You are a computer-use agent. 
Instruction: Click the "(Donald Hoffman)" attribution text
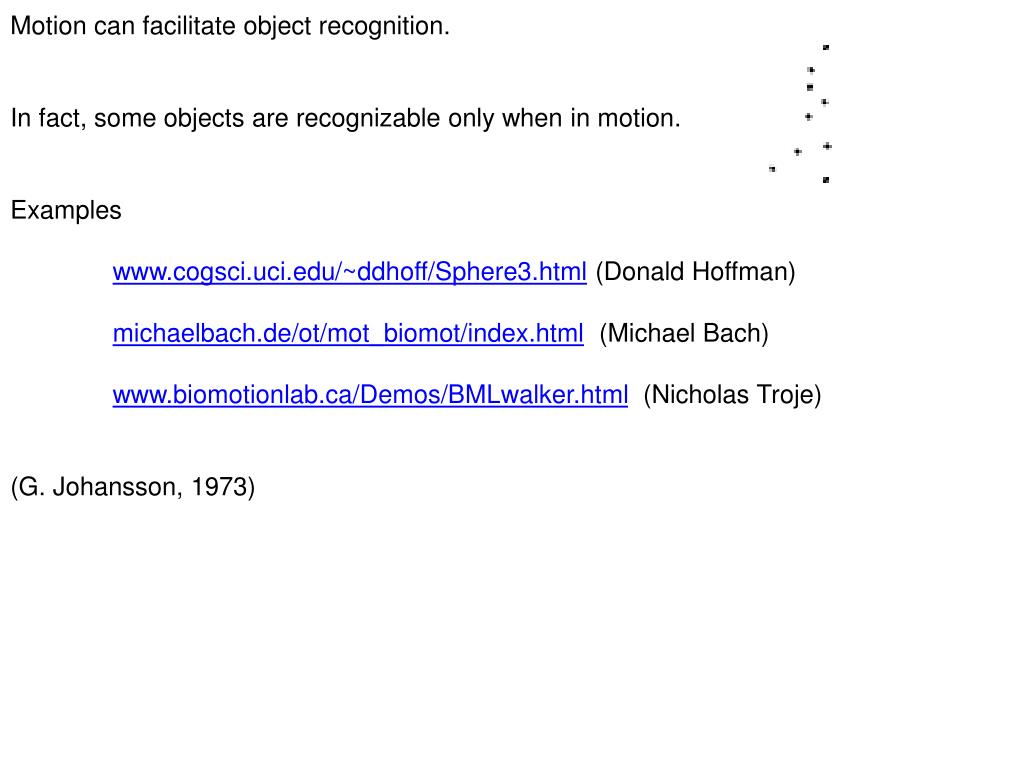point(695,272)
